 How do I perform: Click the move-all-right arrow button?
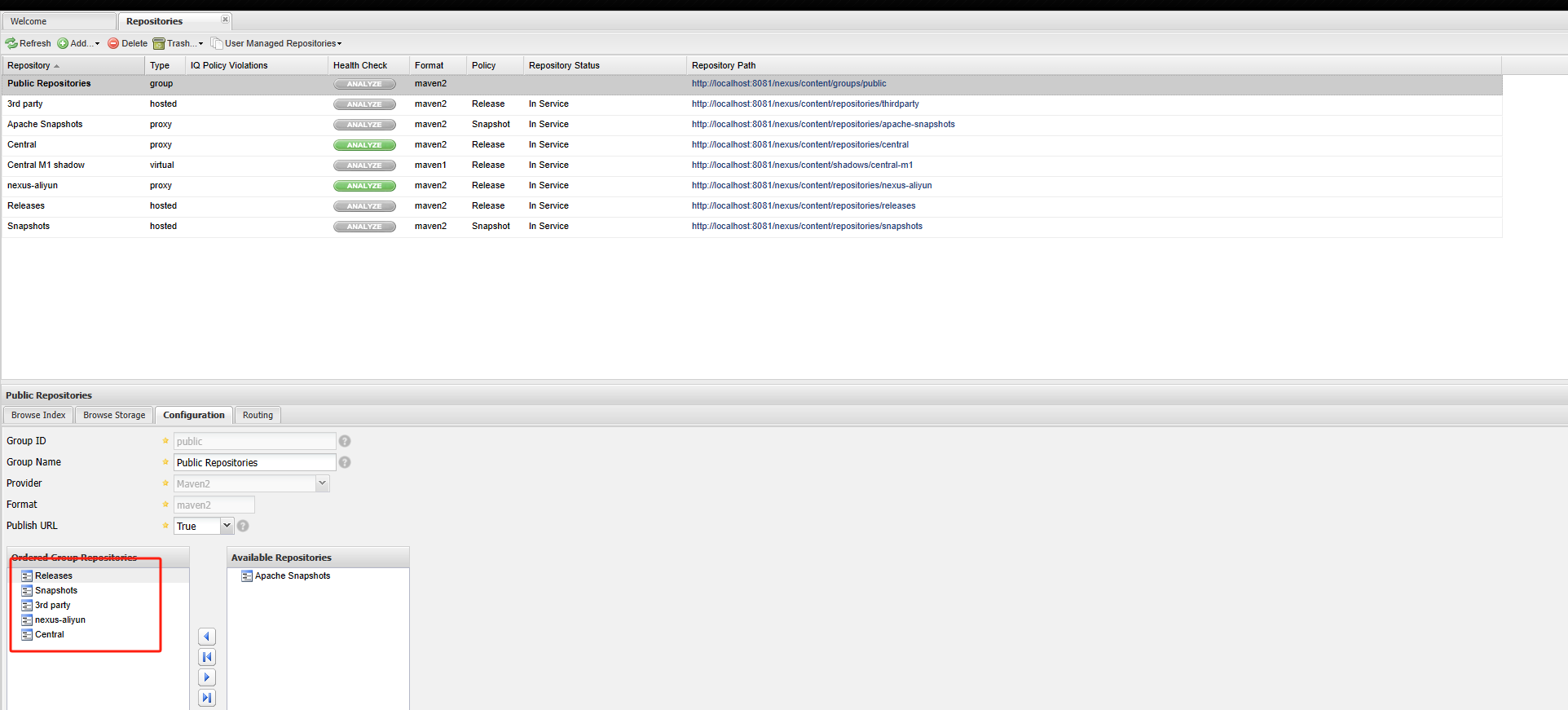coord(207,698)
